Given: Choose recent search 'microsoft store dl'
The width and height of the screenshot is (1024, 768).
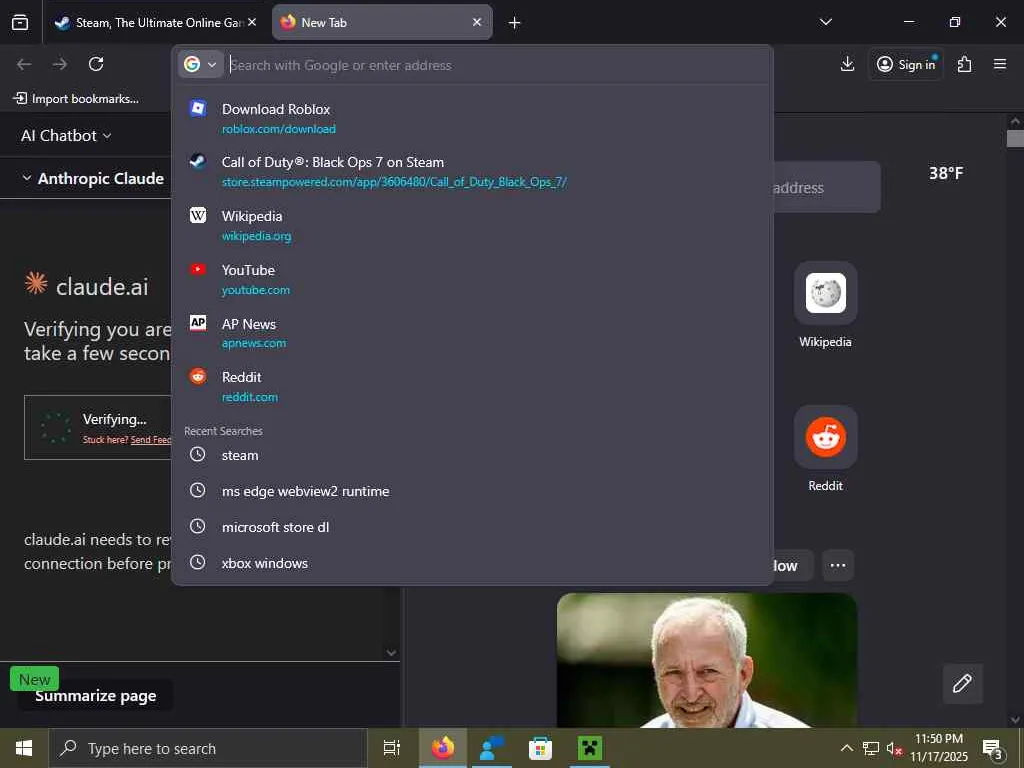Looking at the screenshot, I should pyautogui.click(x=473, y=527).
